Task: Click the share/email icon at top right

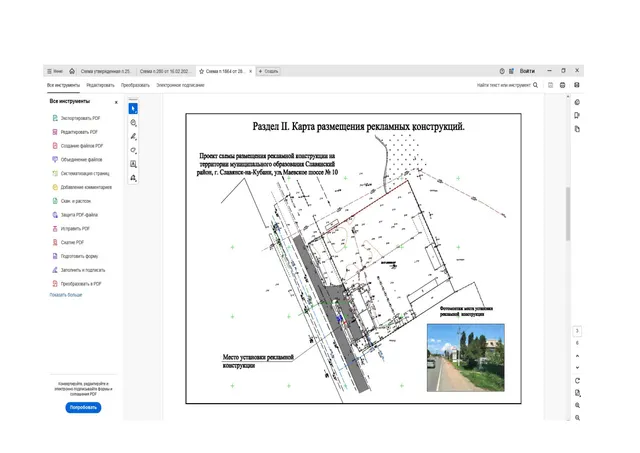Action: click(x=577, y=85)
